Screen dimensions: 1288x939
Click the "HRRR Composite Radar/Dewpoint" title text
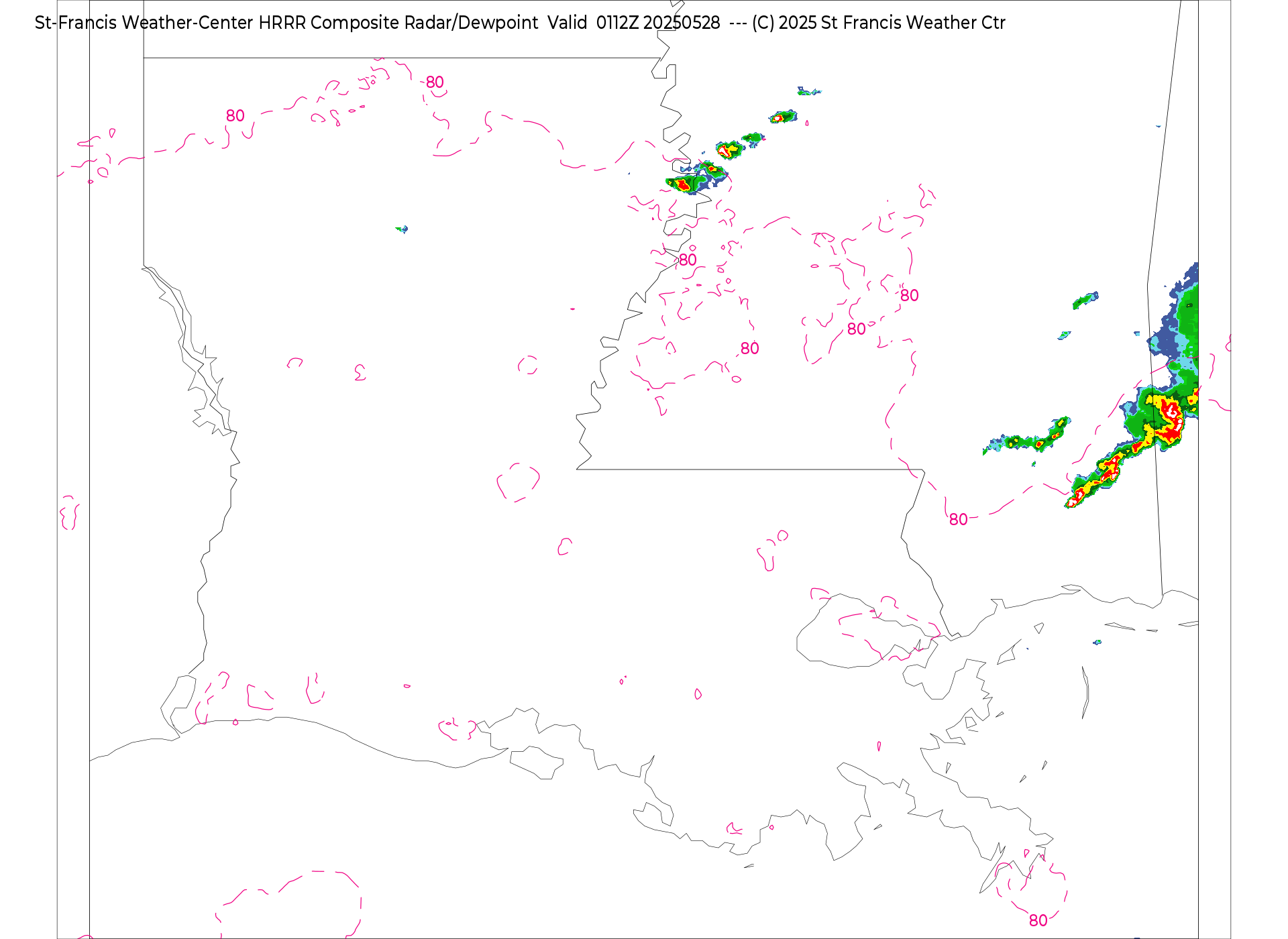tap(398, 23)
